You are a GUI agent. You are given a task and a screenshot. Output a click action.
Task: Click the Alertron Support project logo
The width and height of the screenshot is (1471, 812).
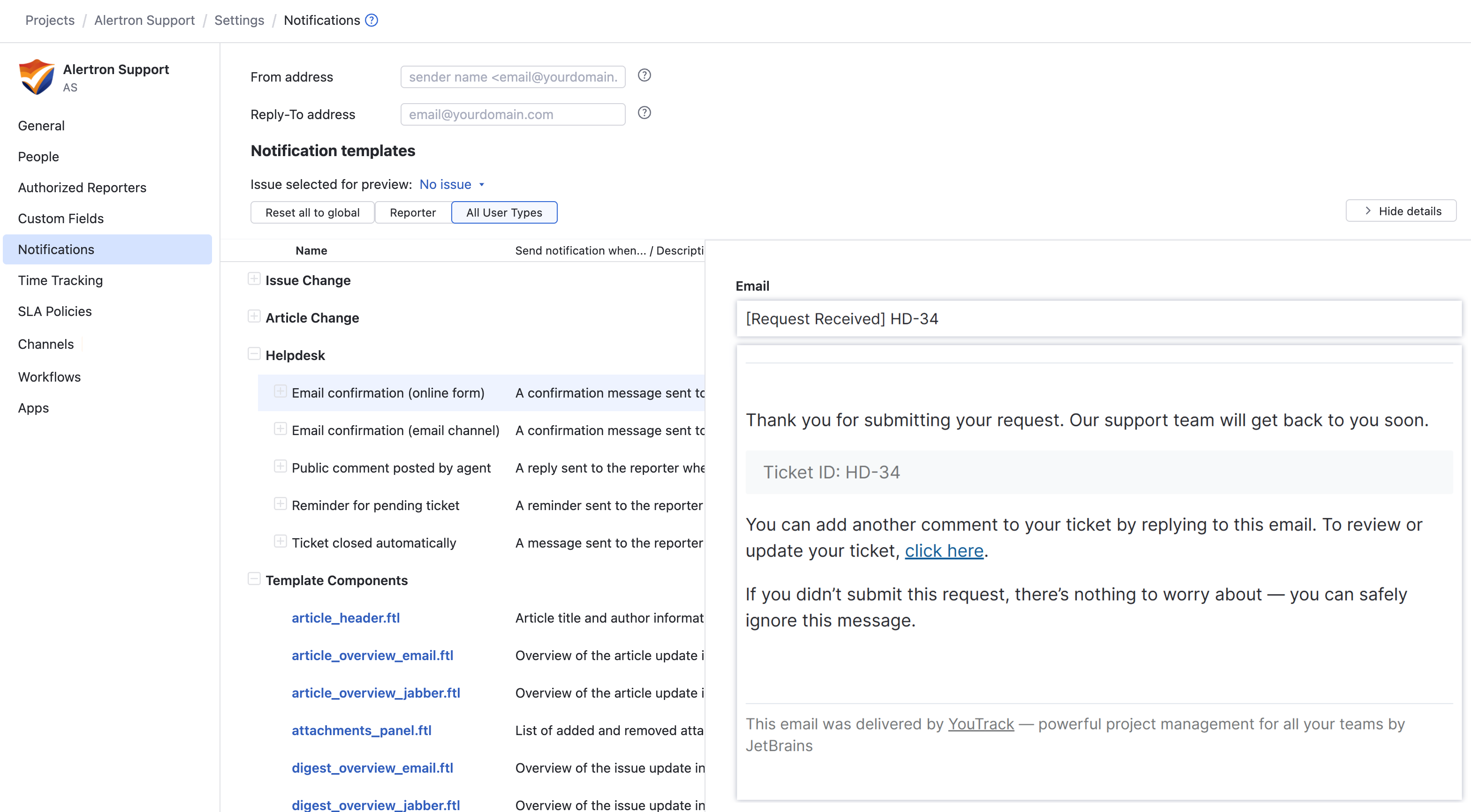pyautogui.click(x=37, y=77)
